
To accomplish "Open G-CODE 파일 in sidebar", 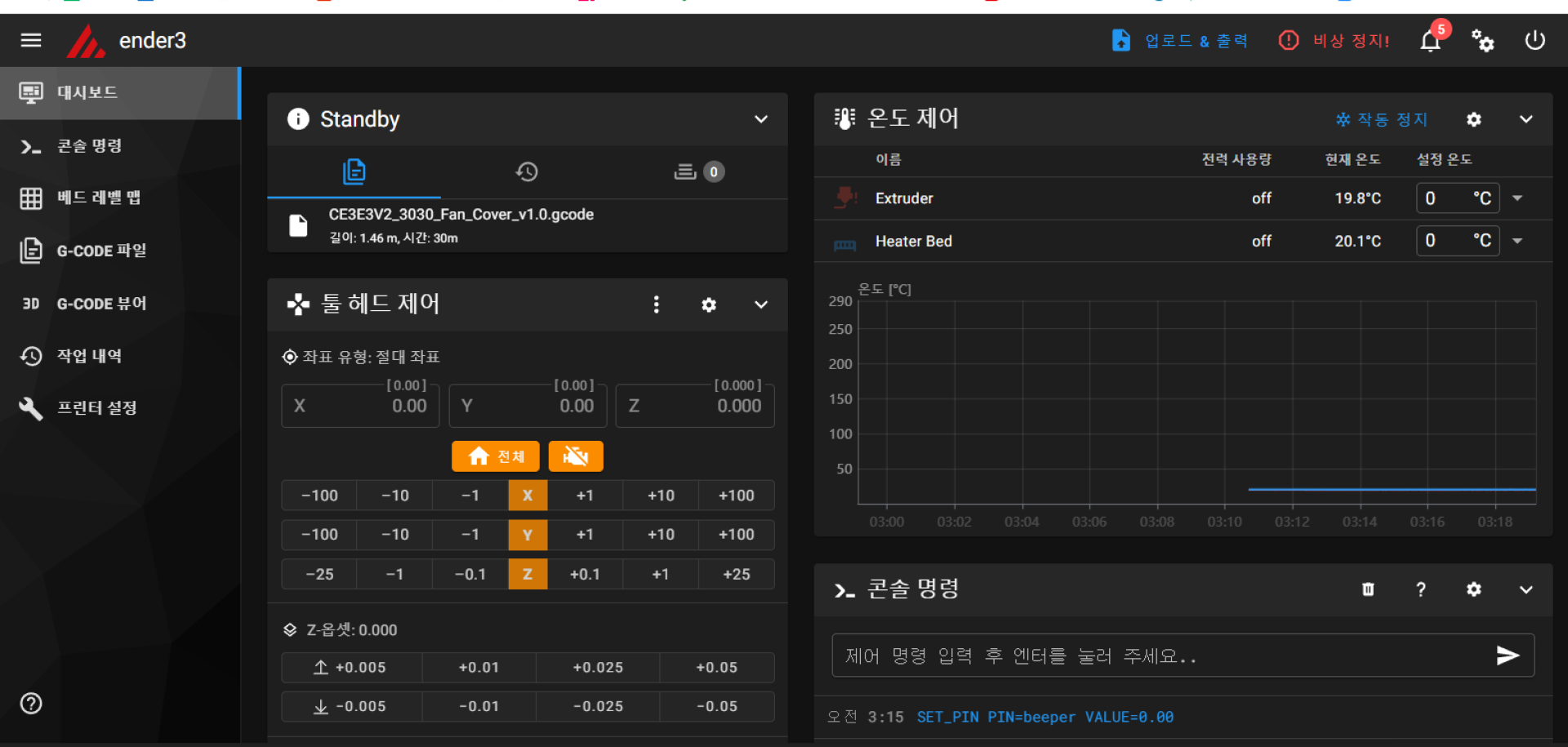I will (101, 251).
